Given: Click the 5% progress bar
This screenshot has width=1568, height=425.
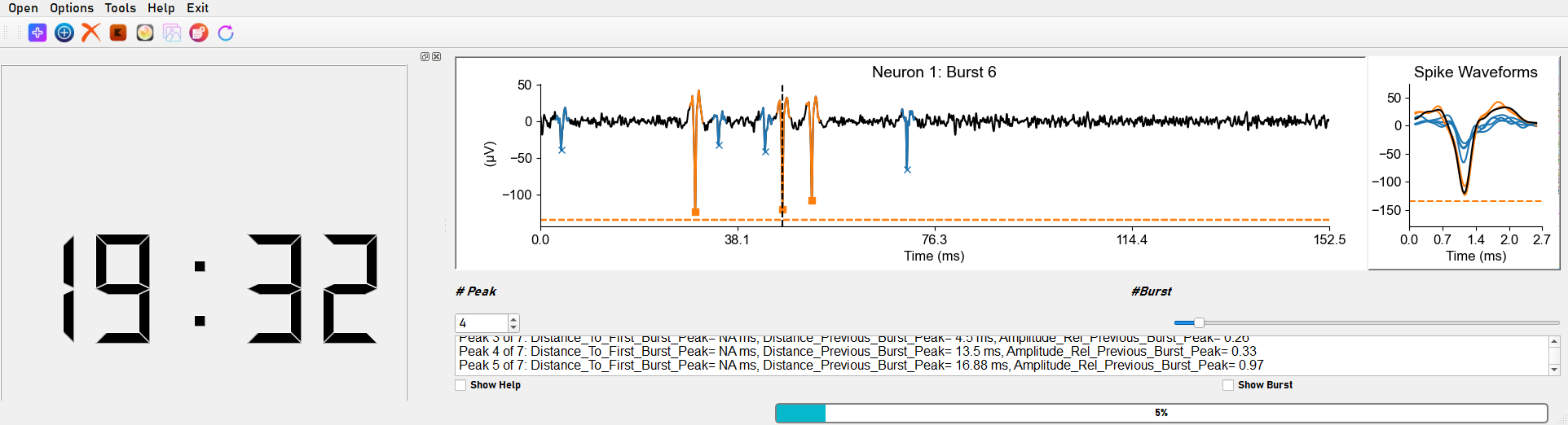Looking at the screenshot, I should [x=1161, y=413].
